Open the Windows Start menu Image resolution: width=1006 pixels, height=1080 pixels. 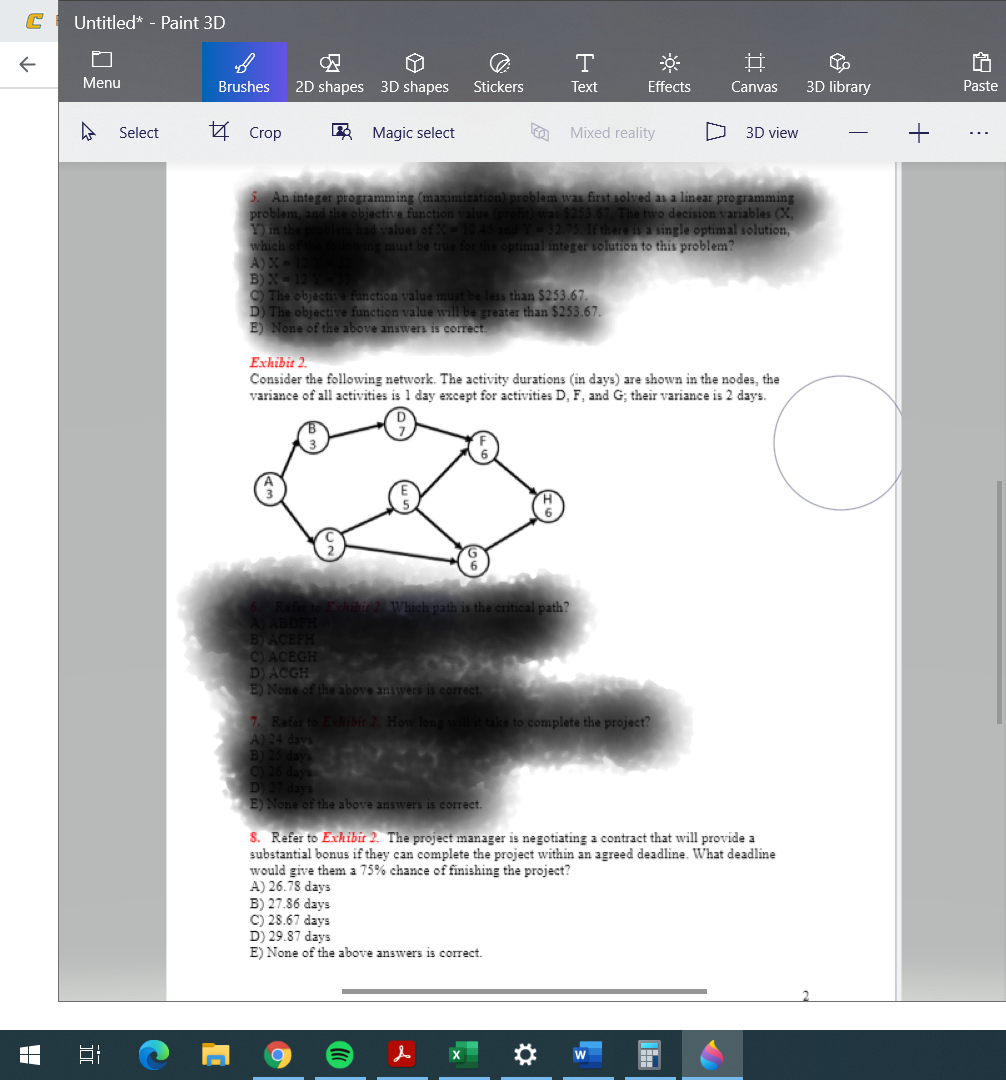pyautogui.click(x=29, y=1055)
